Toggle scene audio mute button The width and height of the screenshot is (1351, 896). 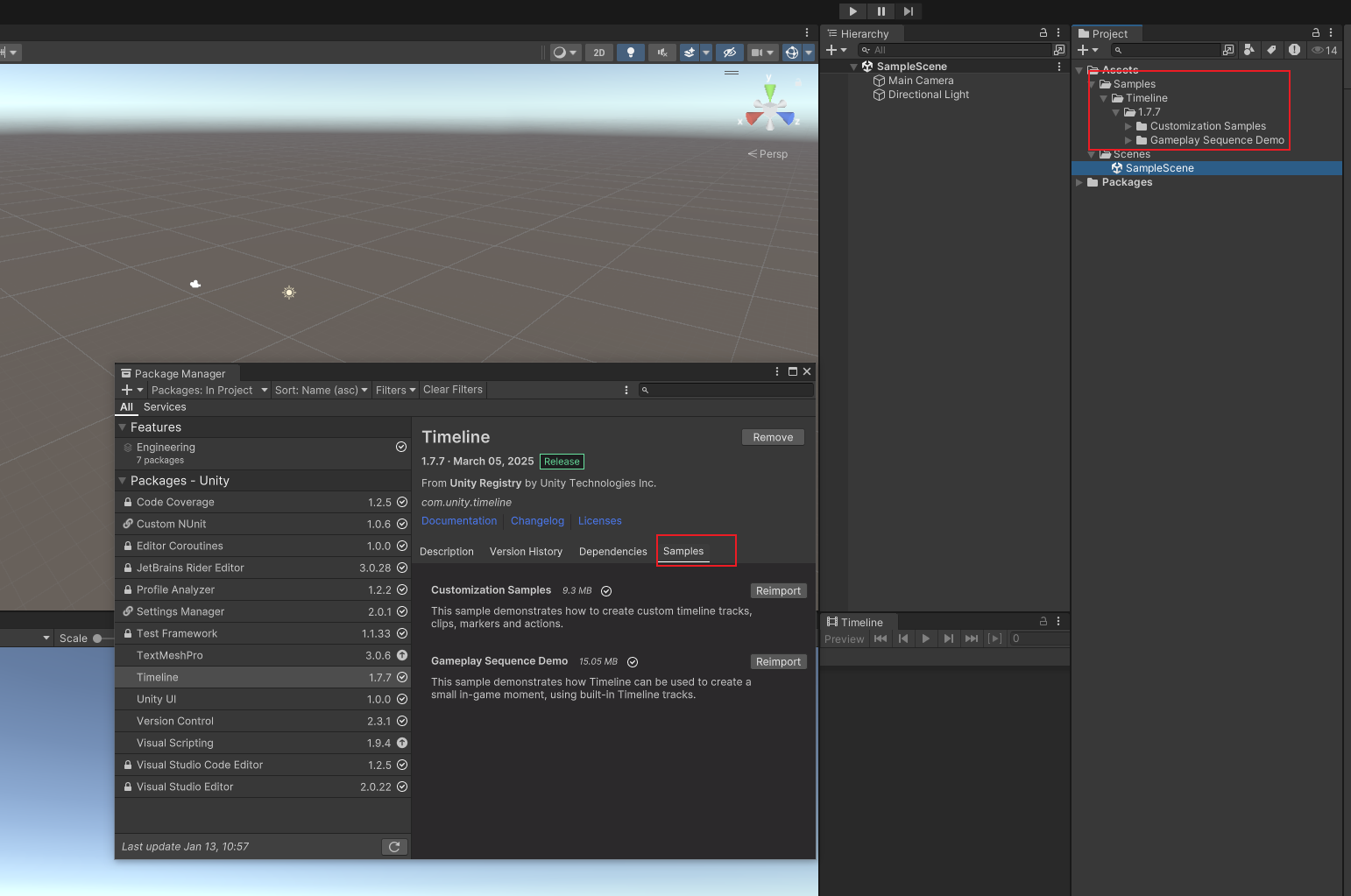pyautogui.click(x=661, y=53)
